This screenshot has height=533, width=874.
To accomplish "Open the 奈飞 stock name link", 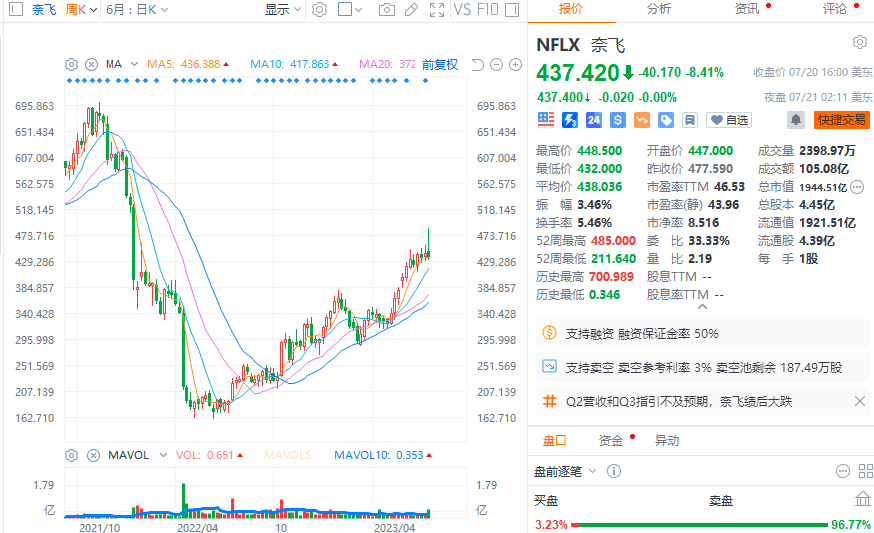I will [43, 9].
